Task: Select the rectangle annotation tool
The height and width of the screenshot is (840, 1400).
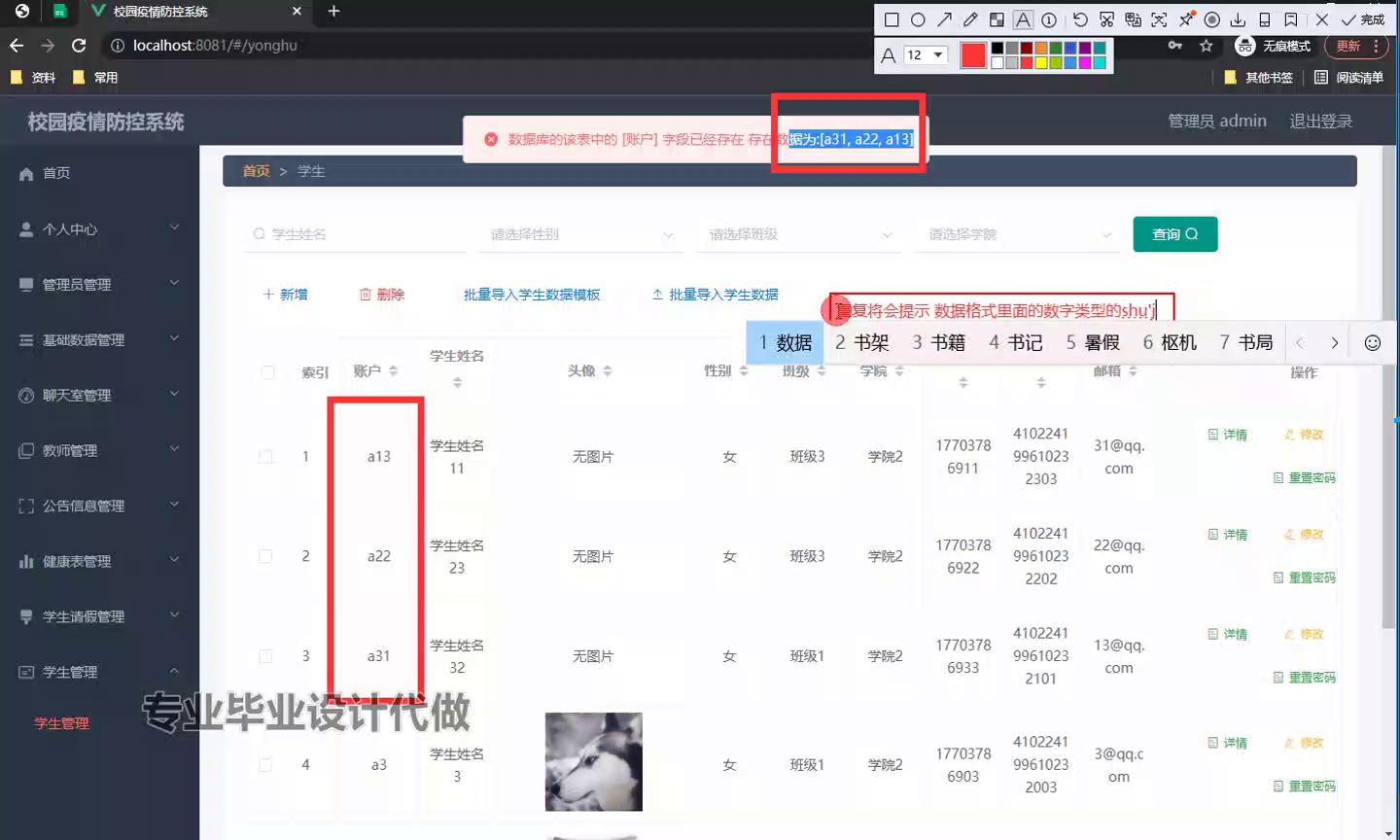Action: pos(892,19)
